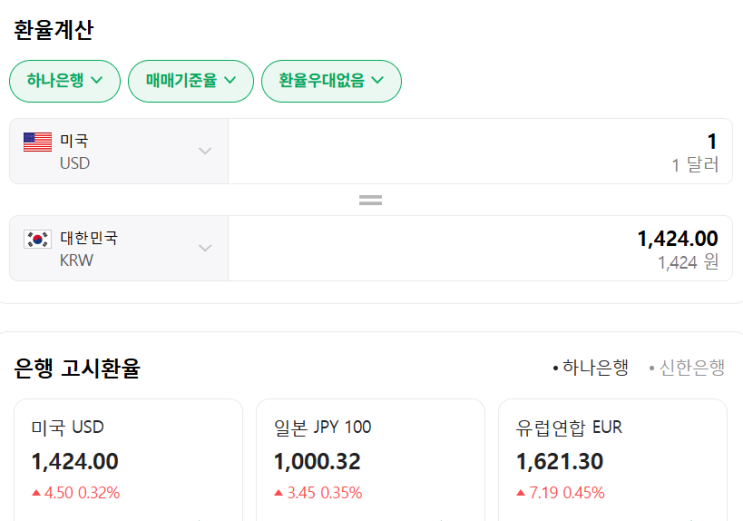This screenshot has width=743, height=521.
Task: Open the 미국 USD rate card
Action: (128, 460)
